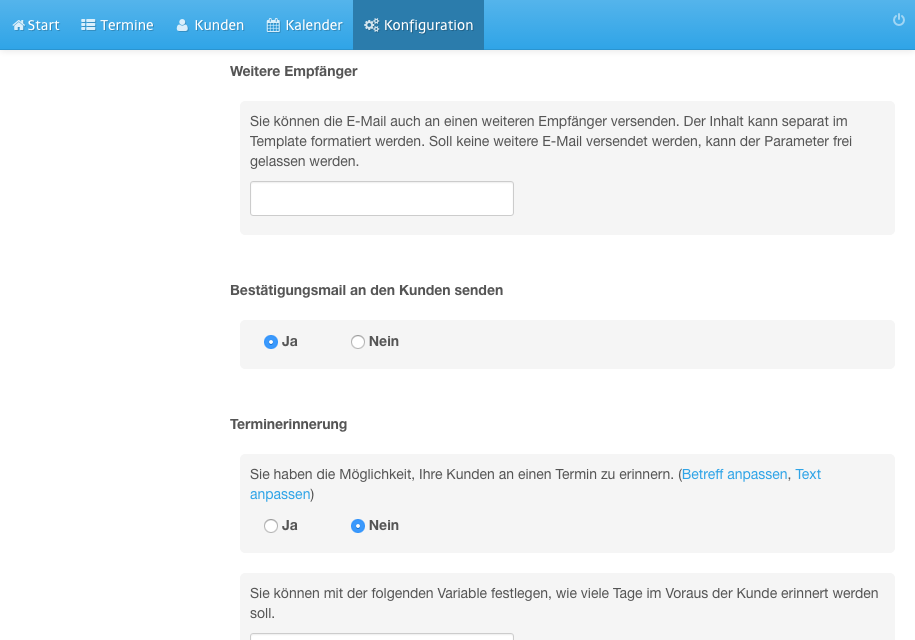
Task: Click the home icon beside Start
Action: (x=19, y=25)
